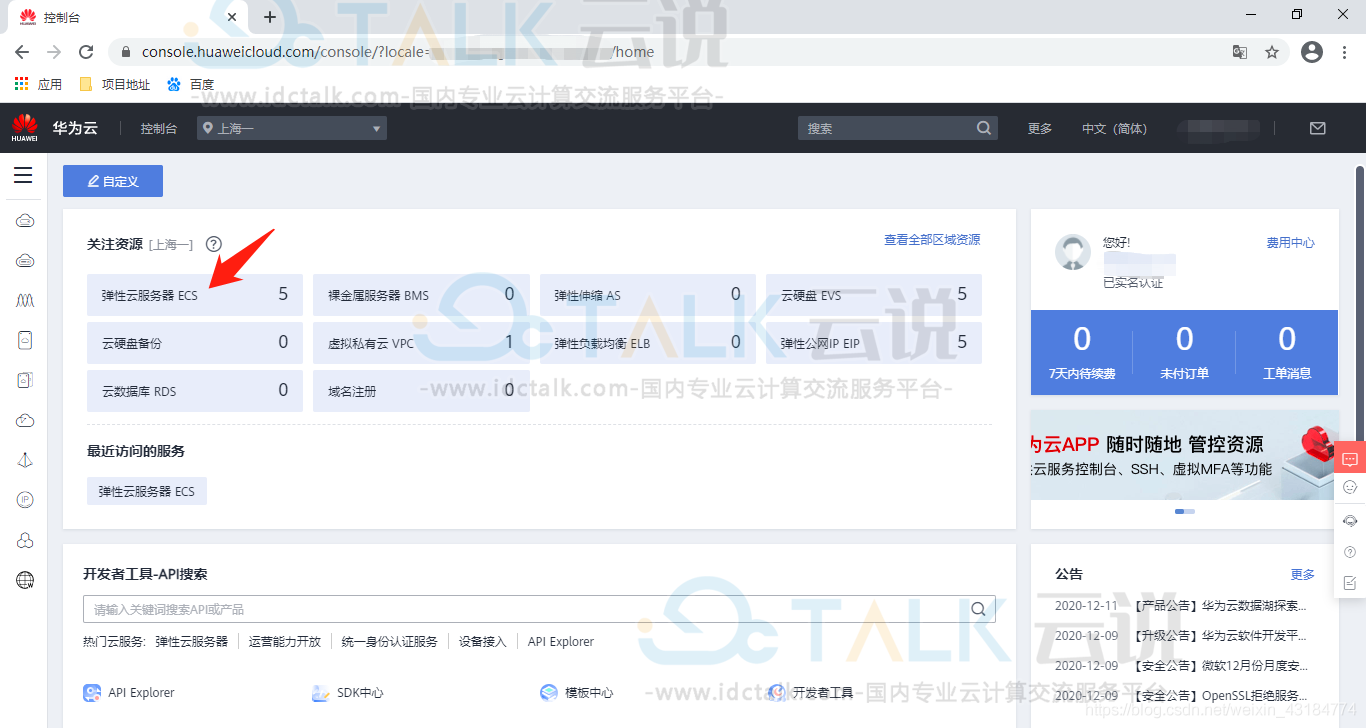Click the cloud disk sidebar icon below it
The width and height of the screenshot is (1366, 728).
pos(25,261)
